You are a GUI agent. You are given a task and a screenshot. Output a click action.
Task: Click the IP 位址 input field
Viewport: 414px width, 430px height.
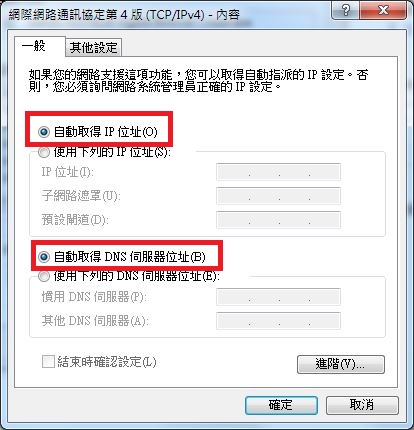278,172
